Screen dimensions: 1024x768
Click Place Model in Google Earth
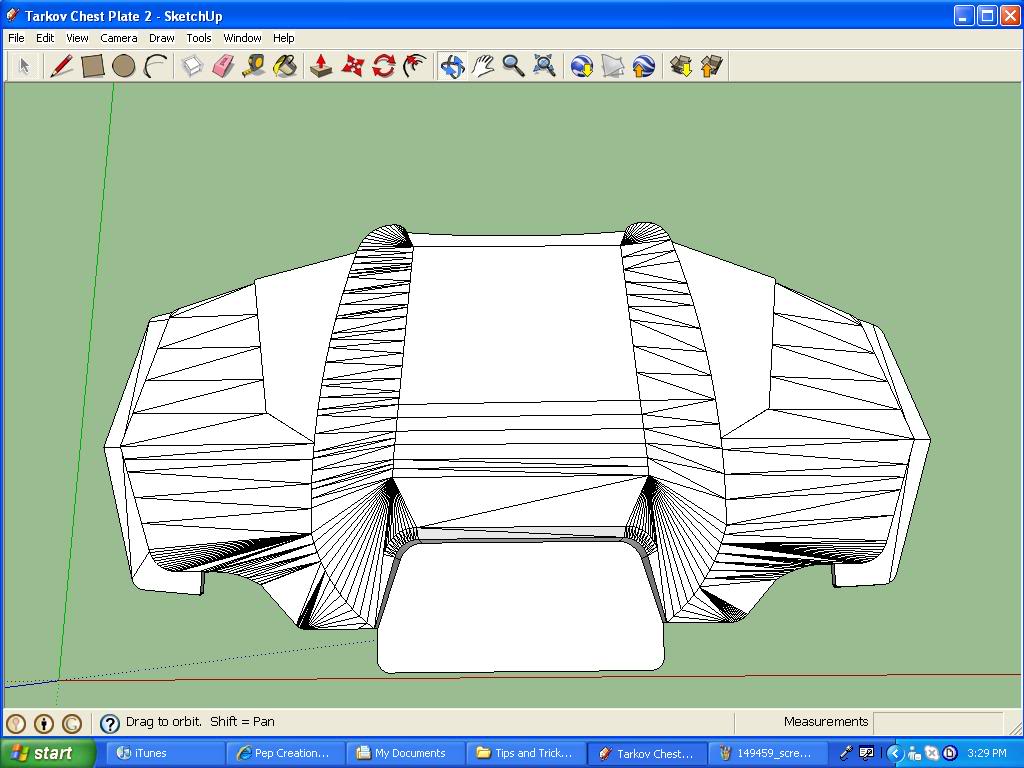coord(643,66)
